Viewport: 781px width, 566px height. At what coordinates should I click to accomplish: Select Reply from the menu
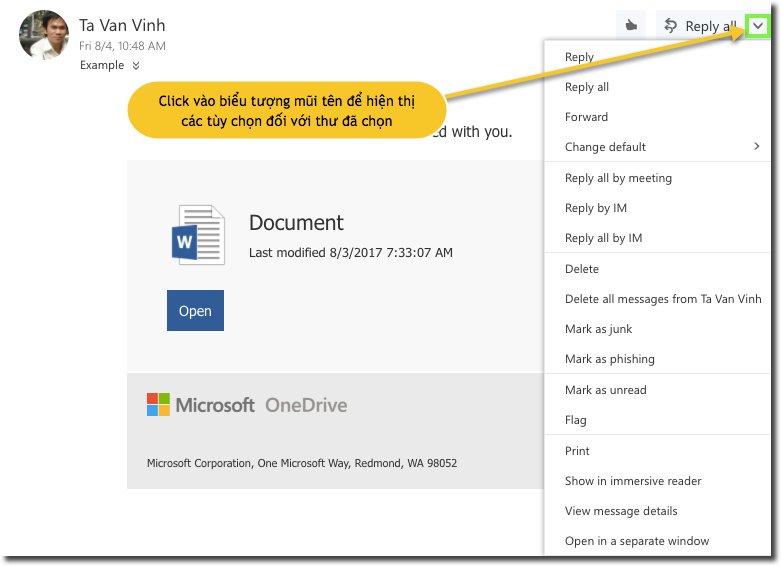click(x=579, y=57)
